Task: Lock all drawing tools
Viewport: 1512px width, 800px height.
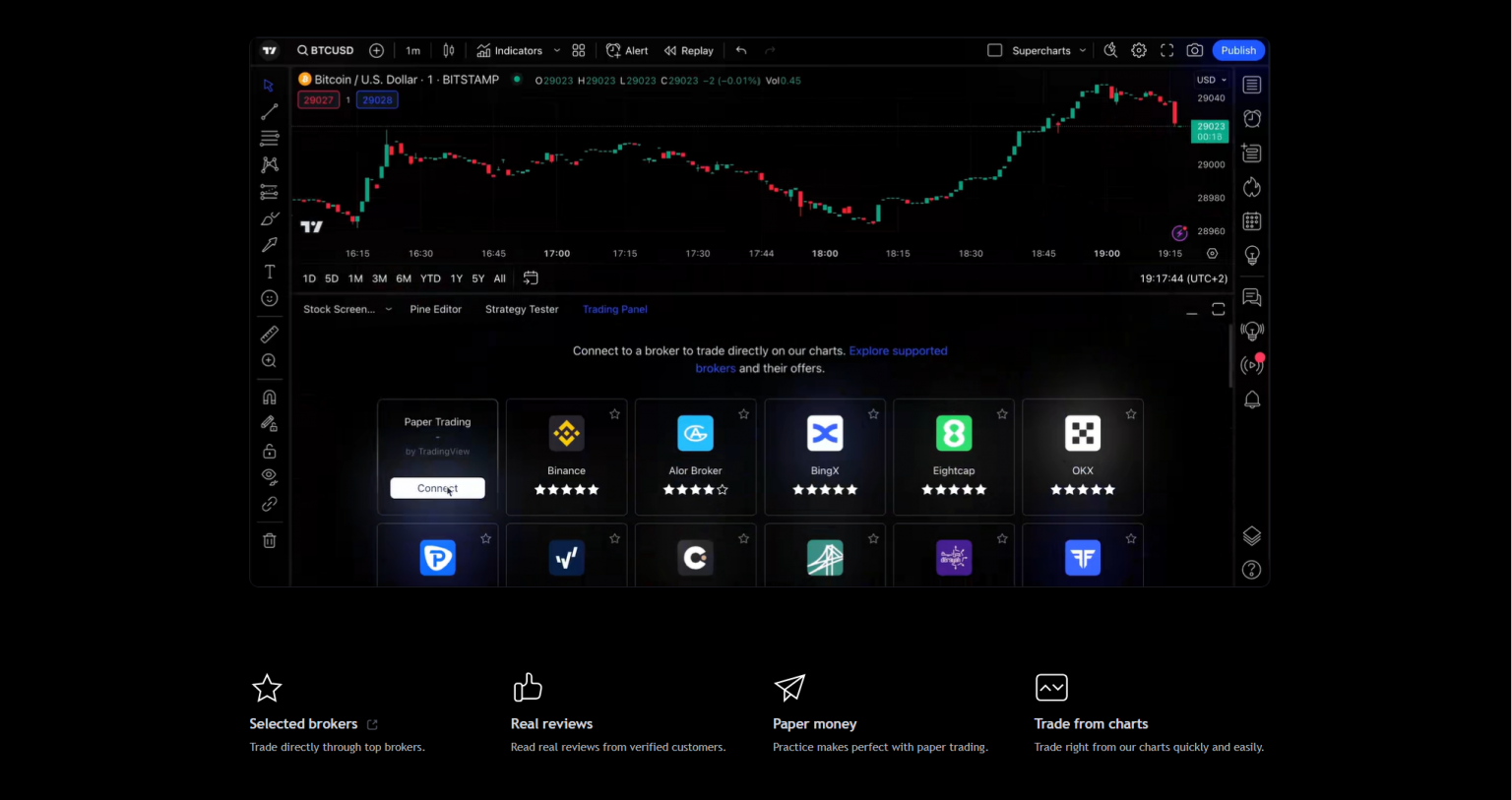Action: (269, 450)
